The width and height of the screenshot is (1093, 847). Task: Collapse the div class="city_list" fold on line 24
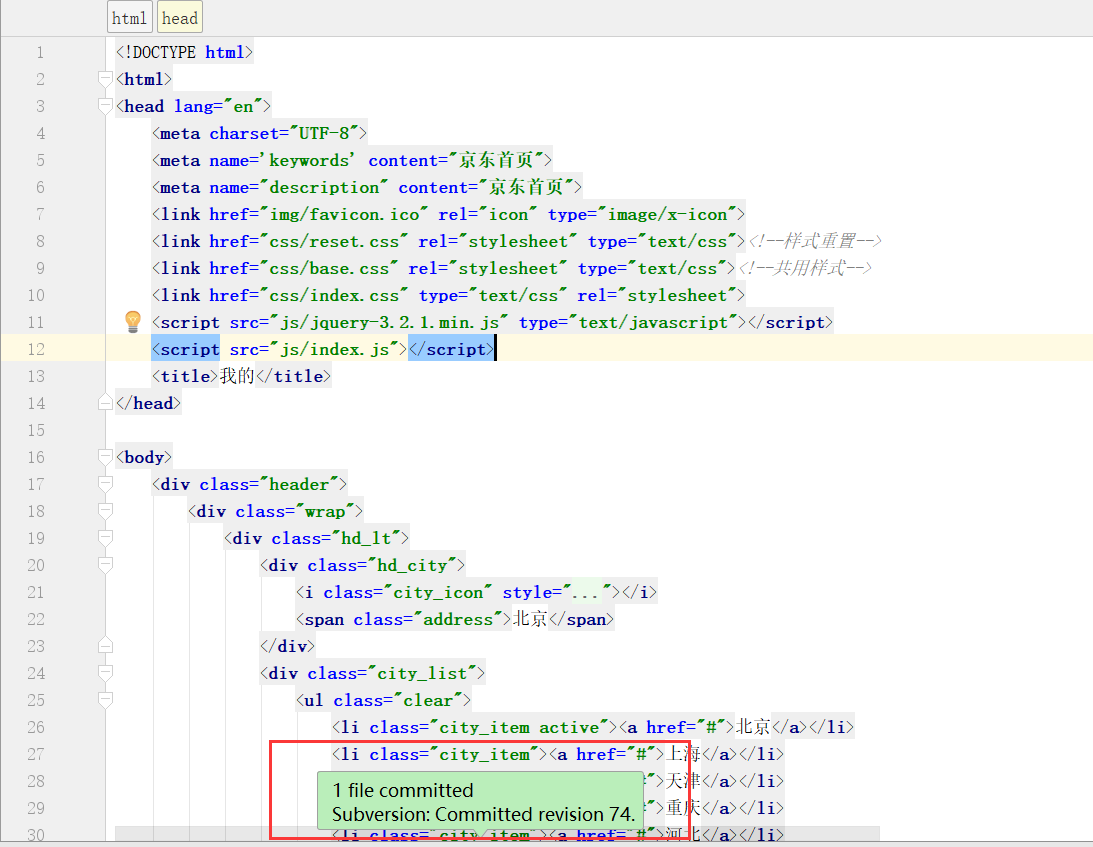pyautogui.click(x=105, y=673)
